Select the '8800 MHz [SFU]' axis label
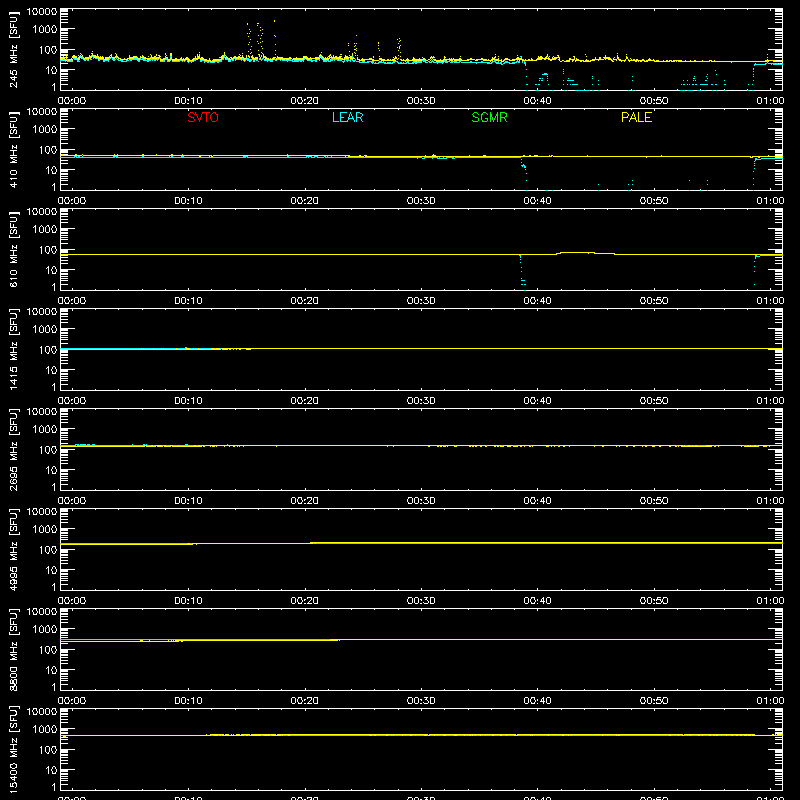 click(x=13, y=649)
